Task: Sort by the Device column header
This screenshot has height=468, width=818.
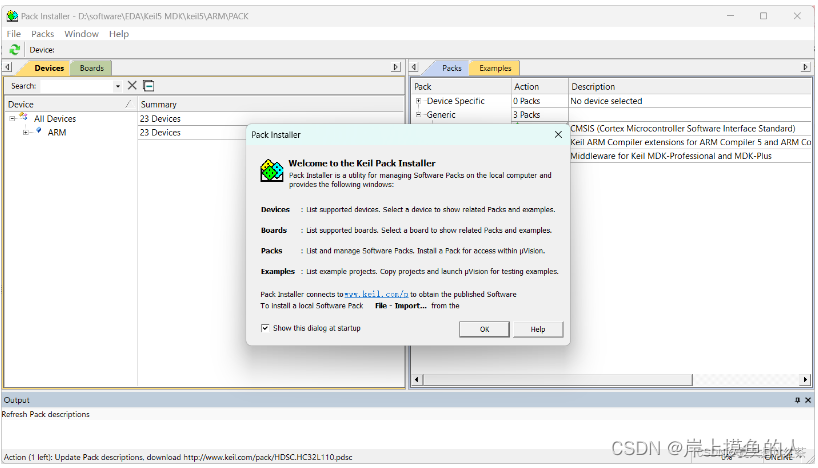Action: coord(70,104)
